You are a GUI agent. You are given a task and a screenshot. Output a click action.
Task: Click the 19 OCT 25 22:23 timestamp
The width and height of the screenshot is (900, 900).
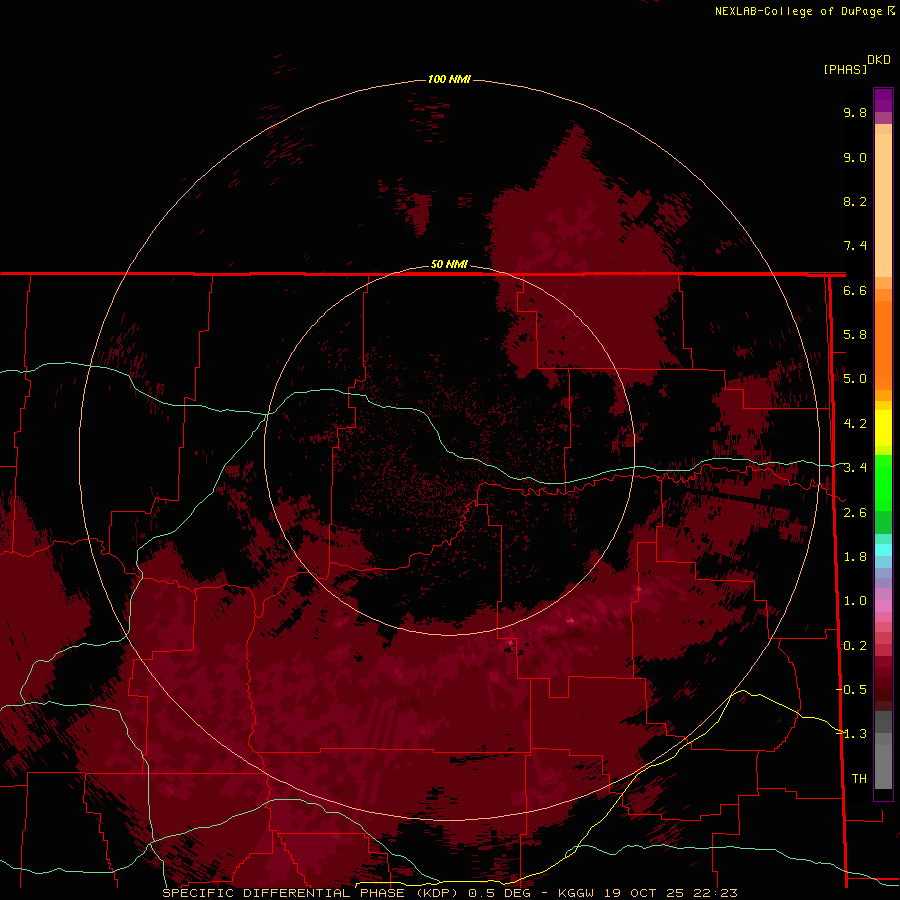click(x=670, y=893)
